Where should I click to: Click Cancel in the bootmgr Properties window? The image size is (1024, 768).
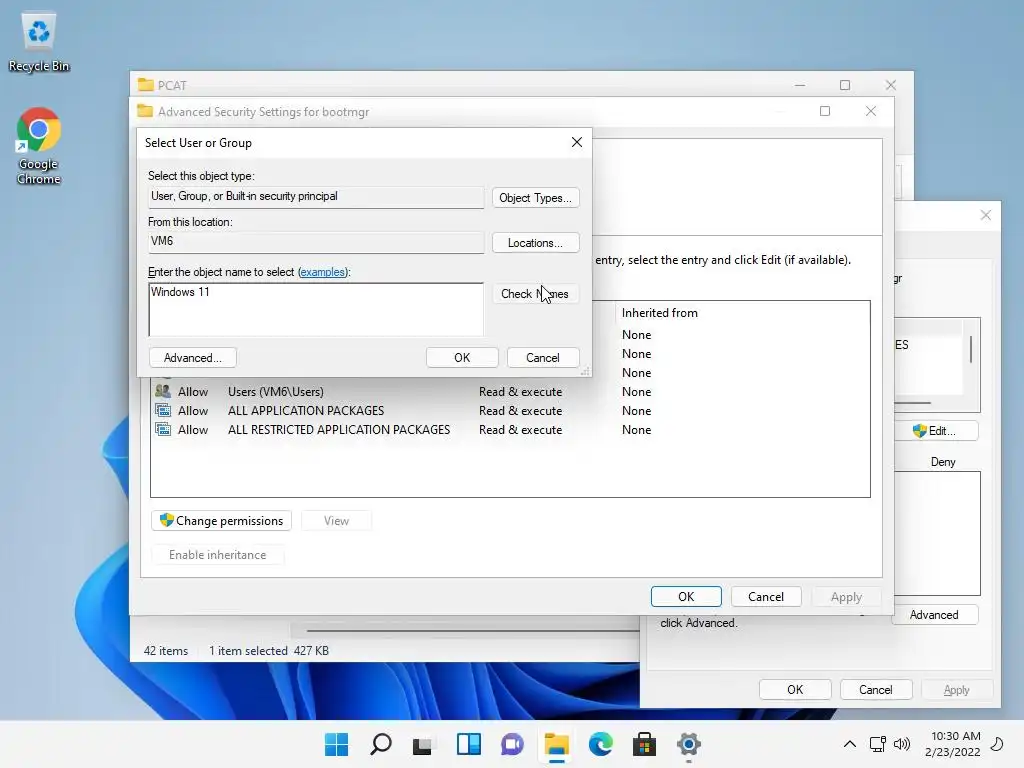click(876, 690)
